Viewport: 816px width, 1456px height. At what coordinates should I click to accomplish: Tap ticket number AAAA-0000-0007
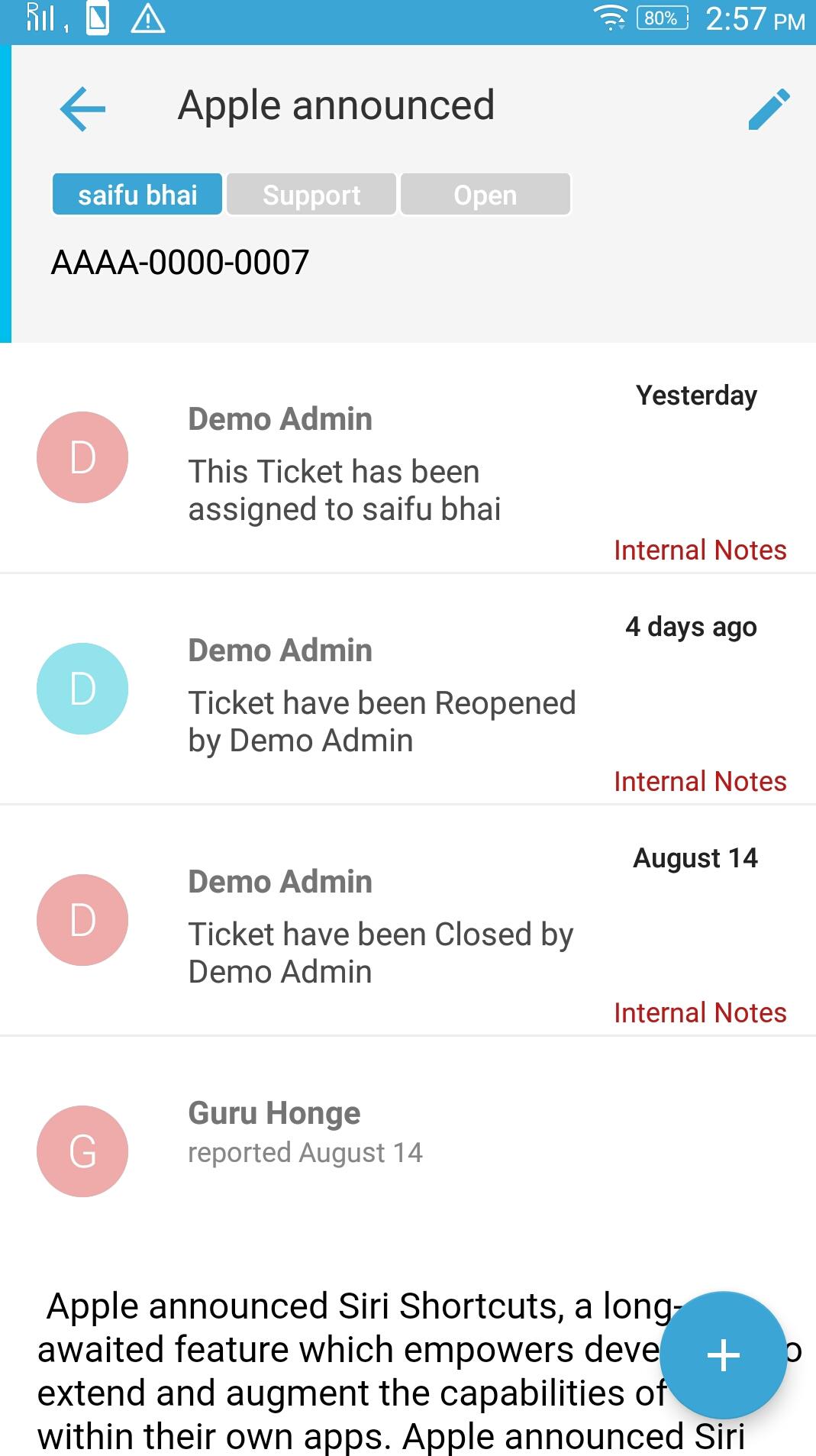click(180, 263)
